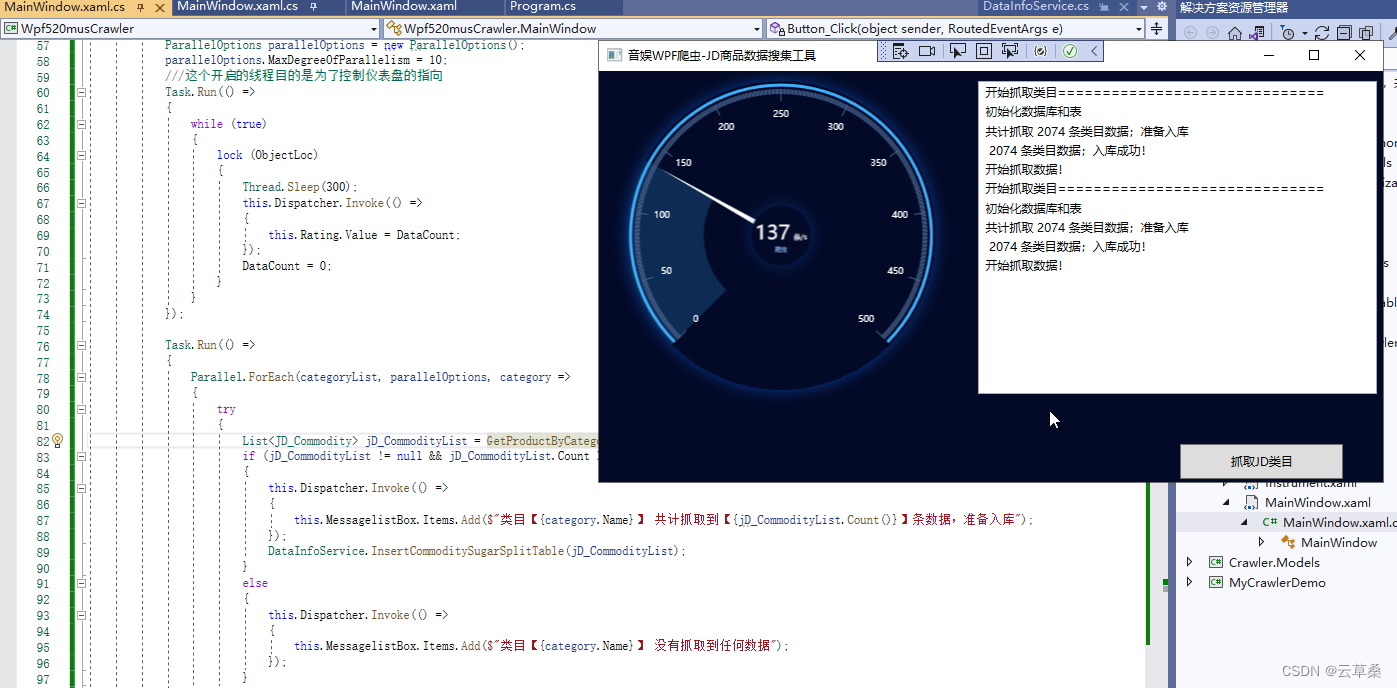The width and height of the screenshot is (1397, 688).
Task: Collapse the code block at line 62
Action: click(81, 123)
